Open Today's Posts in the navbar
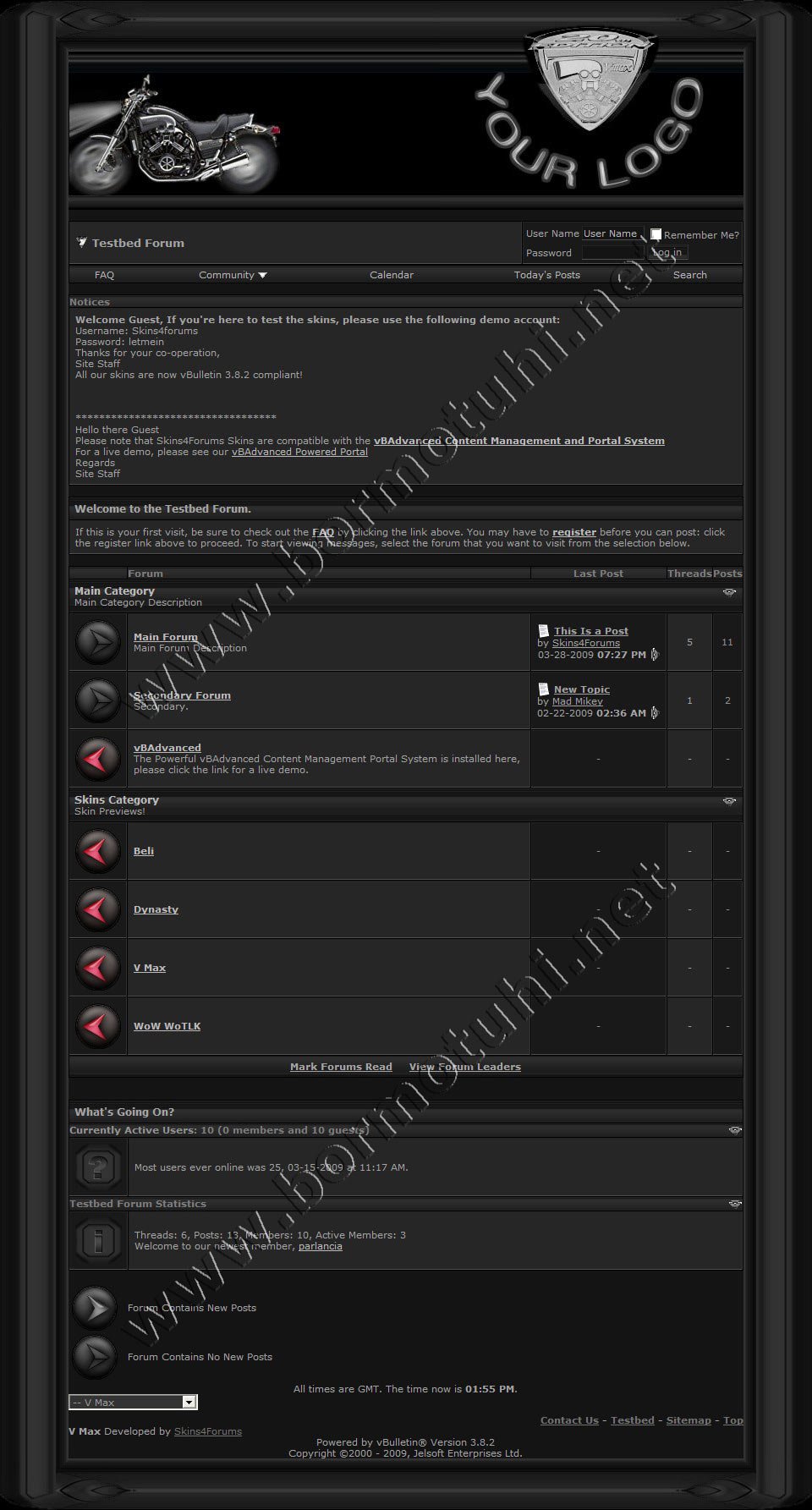Image resolution: width=812 pixels, height=1510 pixels. click(547, 275)
